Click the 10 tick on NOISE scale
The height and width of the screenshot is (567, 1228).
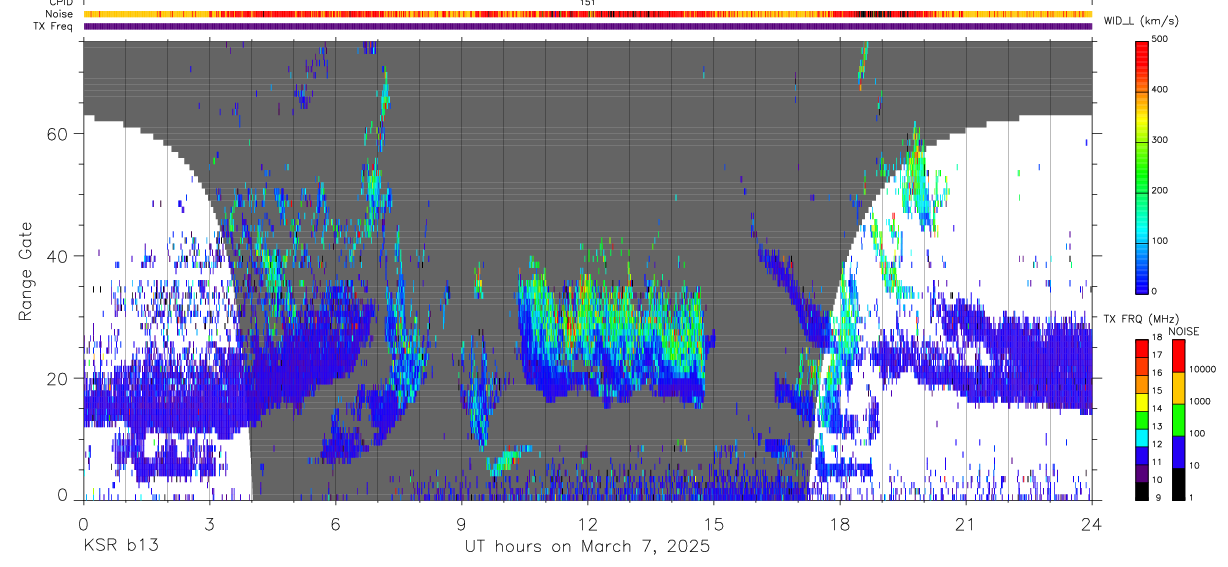pyautogui.click(x=1195, y=466)
